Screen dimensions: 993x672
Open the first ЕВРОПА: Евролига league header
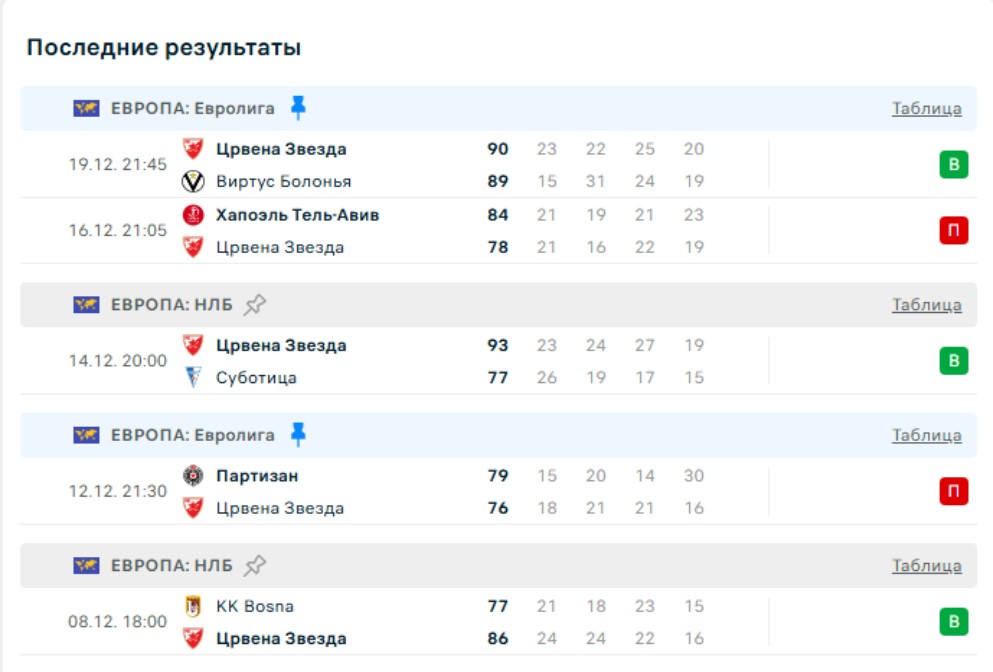(192, 108)
